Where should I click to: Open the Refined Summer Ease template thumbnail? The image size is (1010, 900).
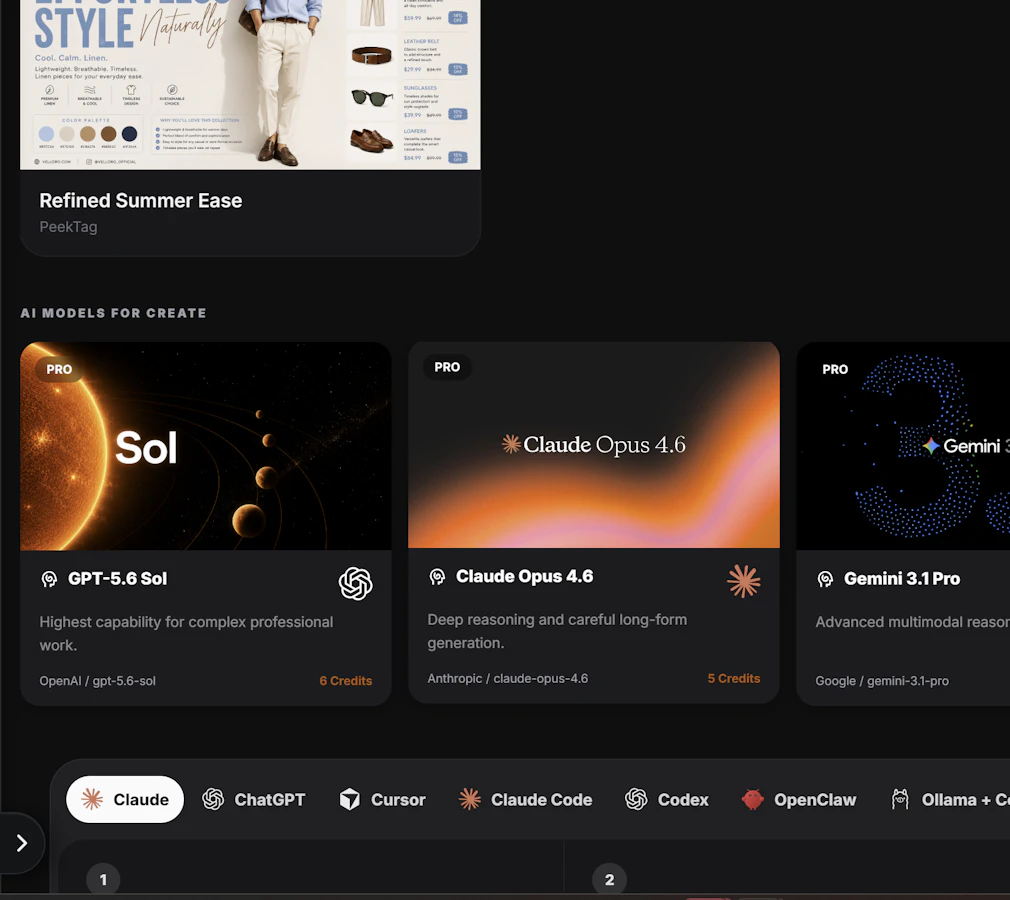250,84
